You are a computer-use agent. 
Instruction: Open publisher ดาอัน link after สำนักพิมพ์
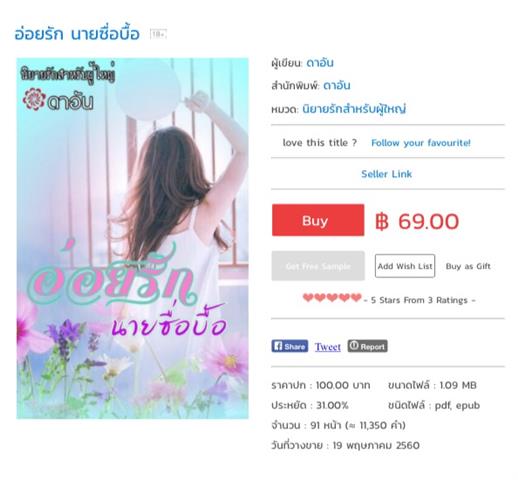point(337,85)
